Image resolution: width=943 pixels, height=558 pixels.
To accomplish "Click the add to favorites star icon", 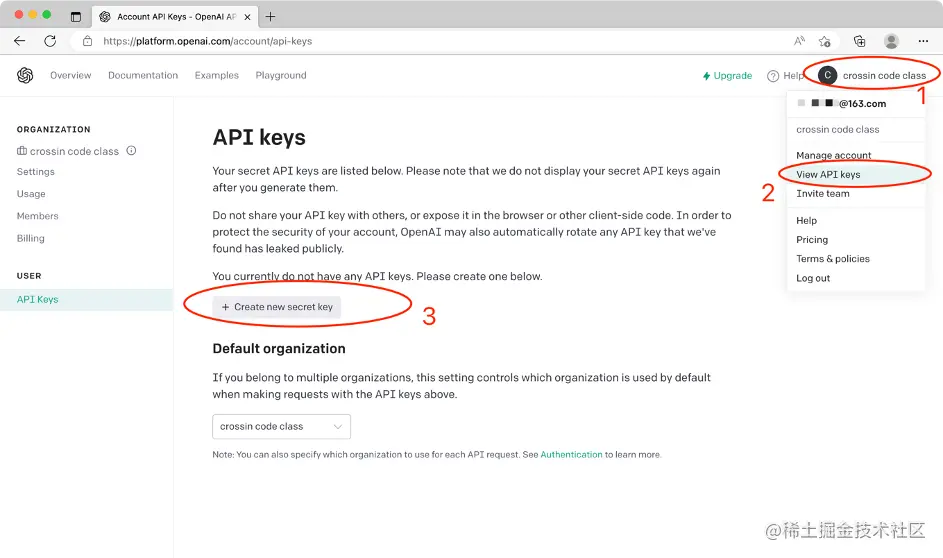I will (825, 41).
